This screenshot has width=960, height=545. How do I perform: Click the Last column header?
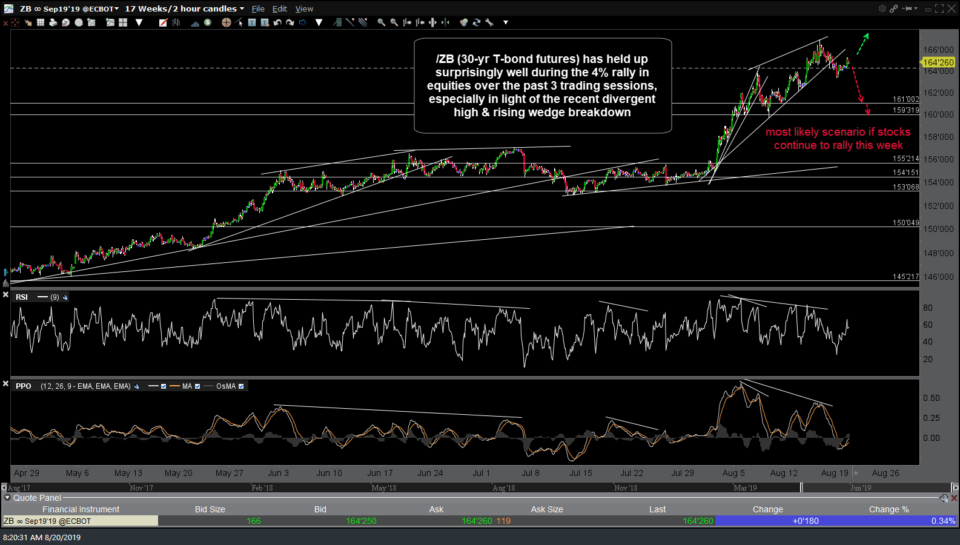point(657,509)
